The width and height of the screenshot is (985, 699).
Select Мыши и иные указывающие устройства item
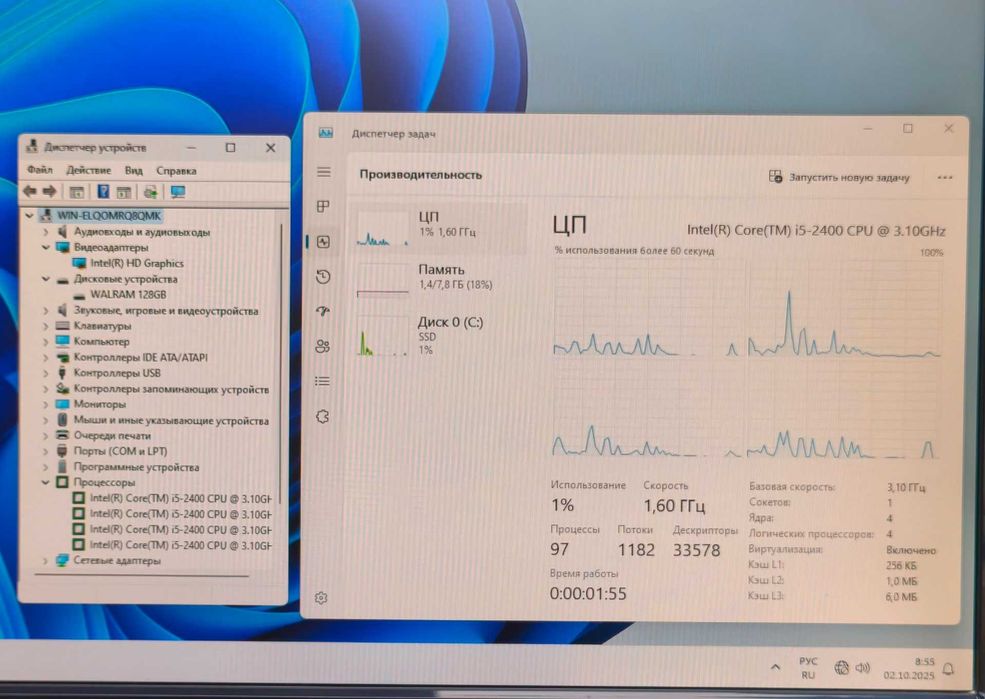point(171,420)
